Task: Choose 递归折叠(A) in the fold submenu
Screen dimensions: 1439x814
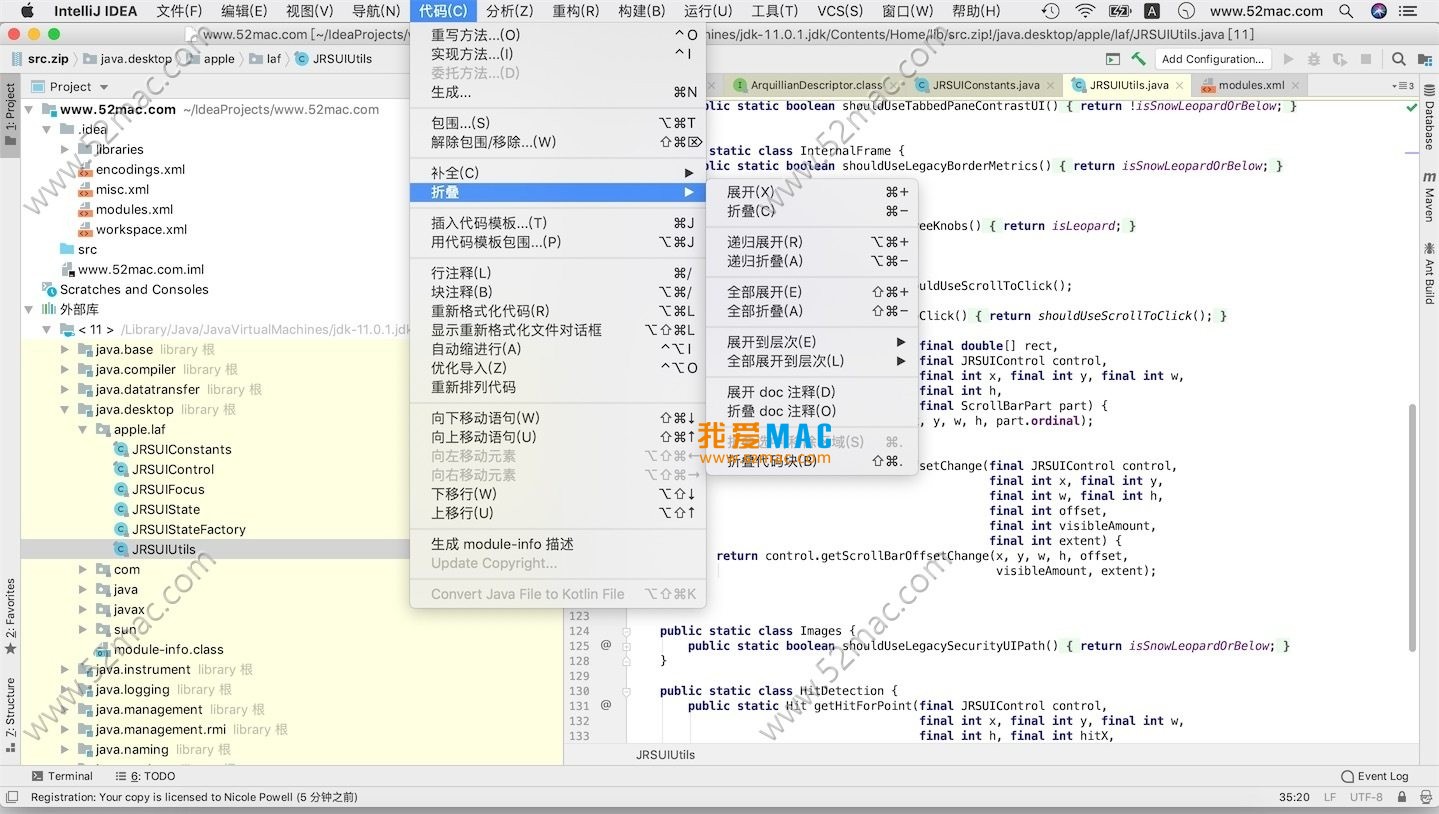Action: coord(812,261)
